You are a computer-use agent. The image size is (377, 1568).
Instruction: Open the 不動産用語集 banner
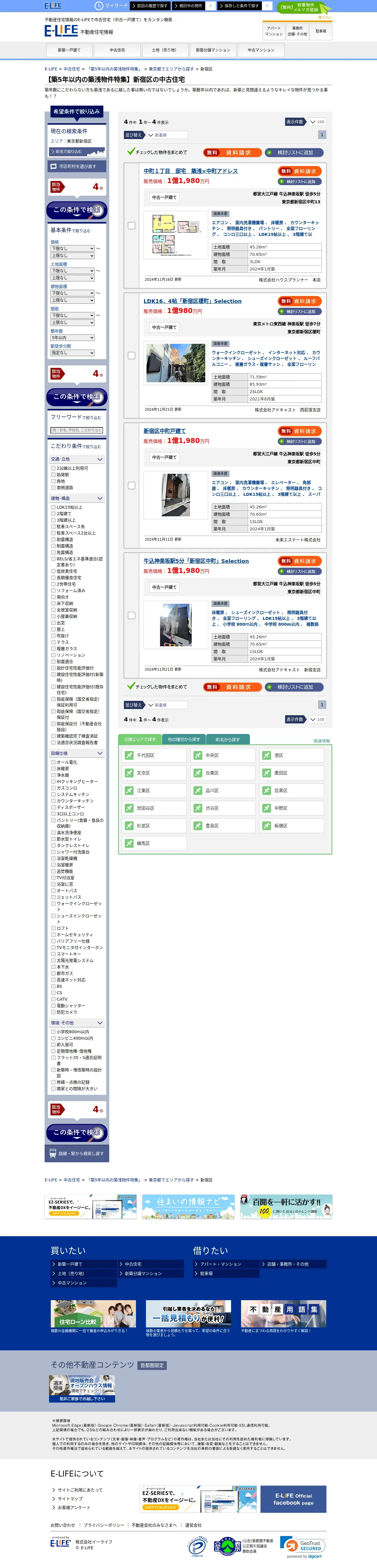(x=284, y=1314)
